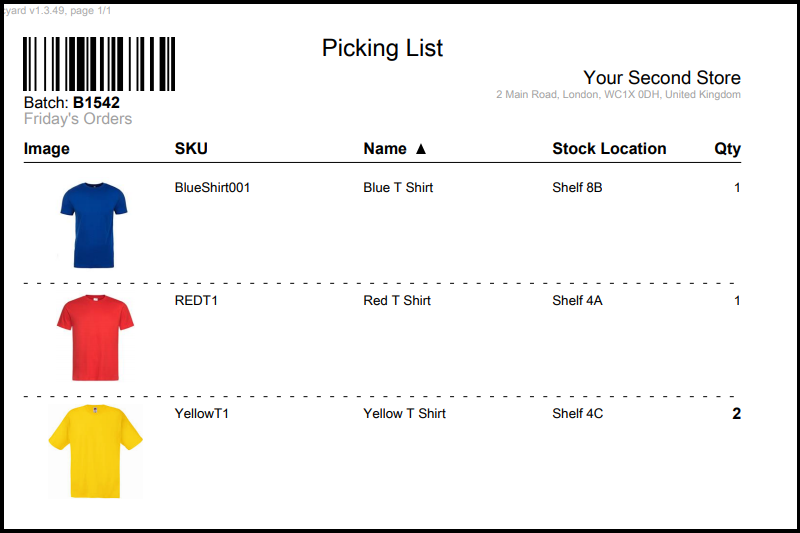
Task: Click Shelf 4C stock location
Action: pos(578,413)
